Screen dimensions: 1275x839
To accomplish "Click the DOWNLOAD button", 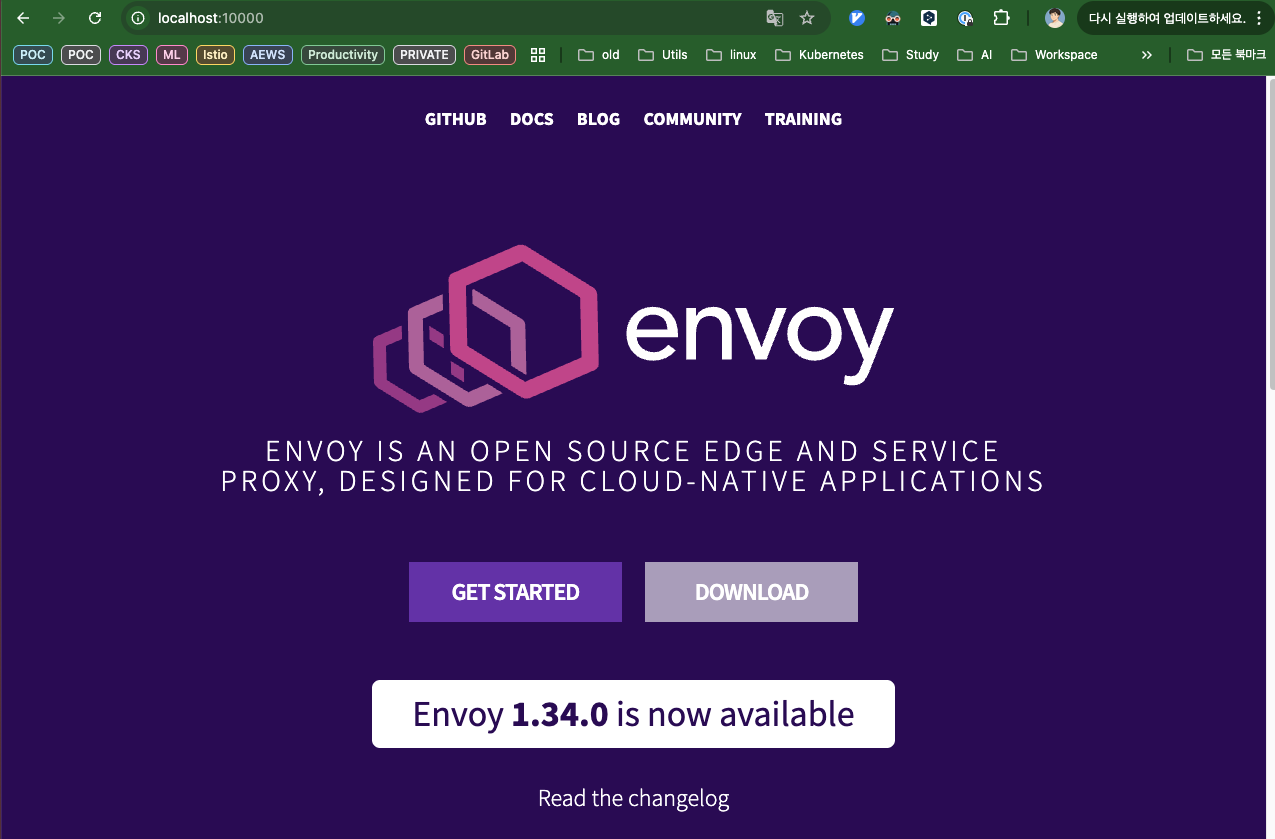I will pyautogui.click(x=751, y=592).
